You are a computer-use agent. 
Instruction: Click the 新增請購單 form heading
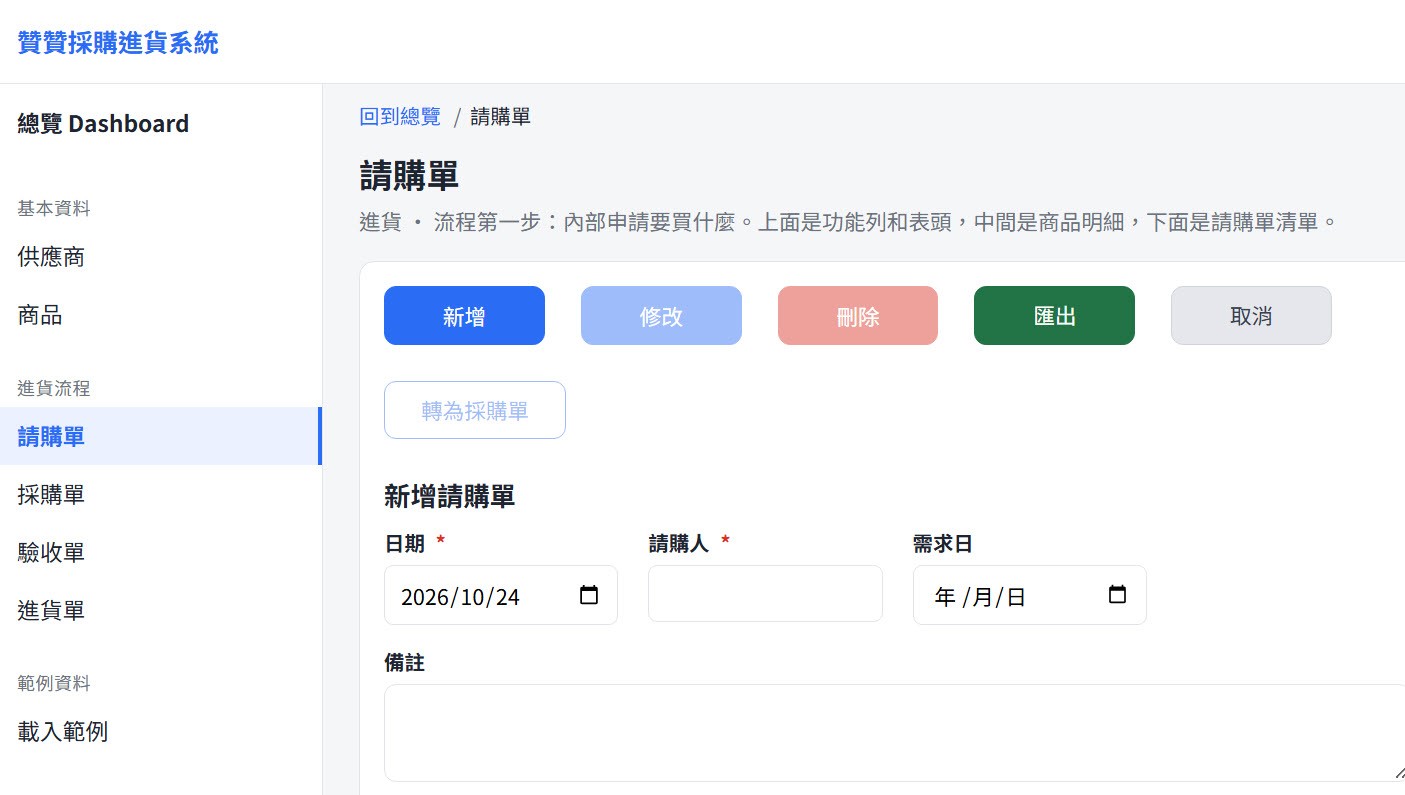449,496
